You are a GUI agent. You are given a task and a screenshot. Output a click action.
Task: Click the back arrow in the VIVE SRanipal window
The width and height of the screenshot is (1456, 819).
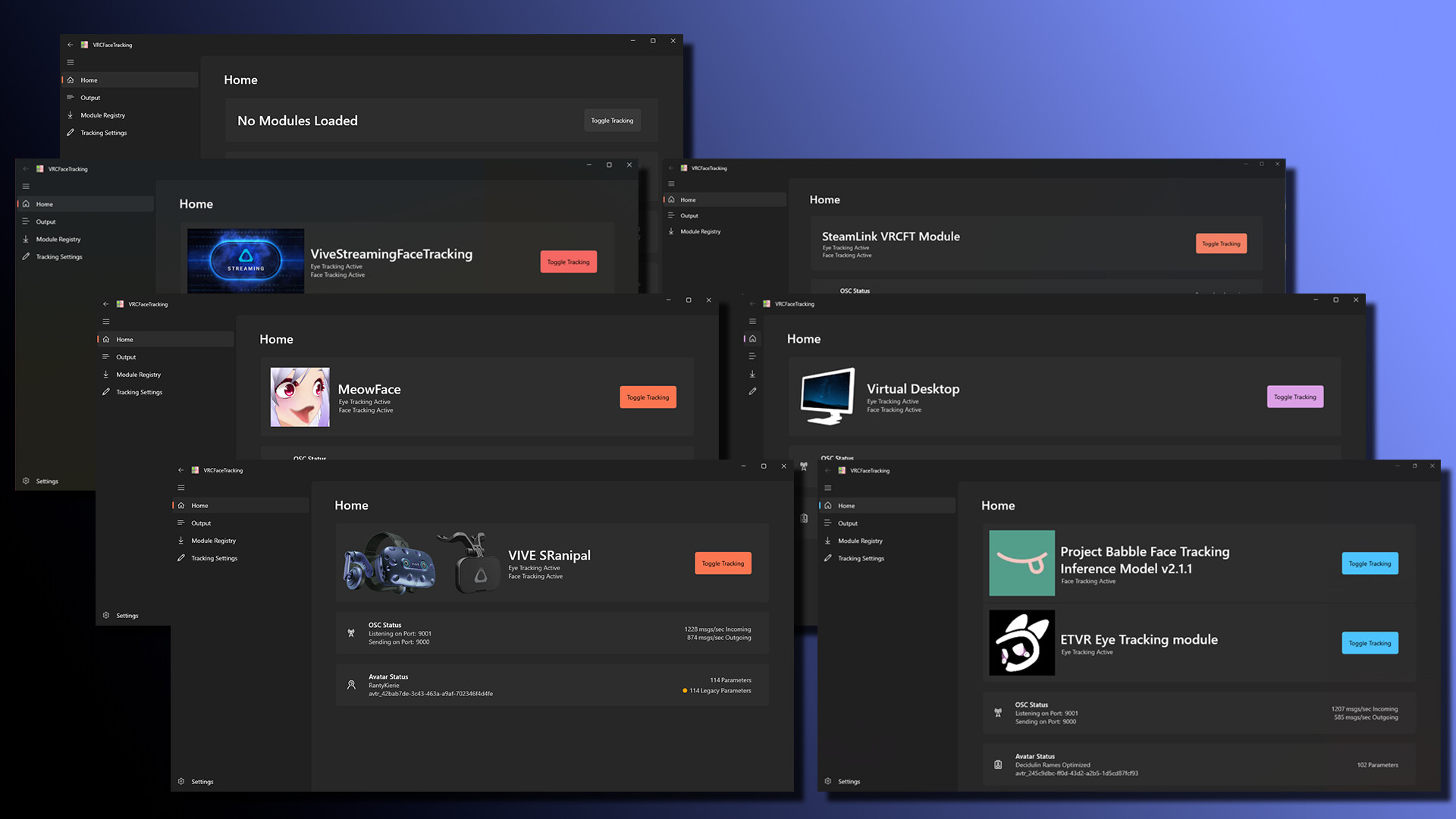pos(180,469)
